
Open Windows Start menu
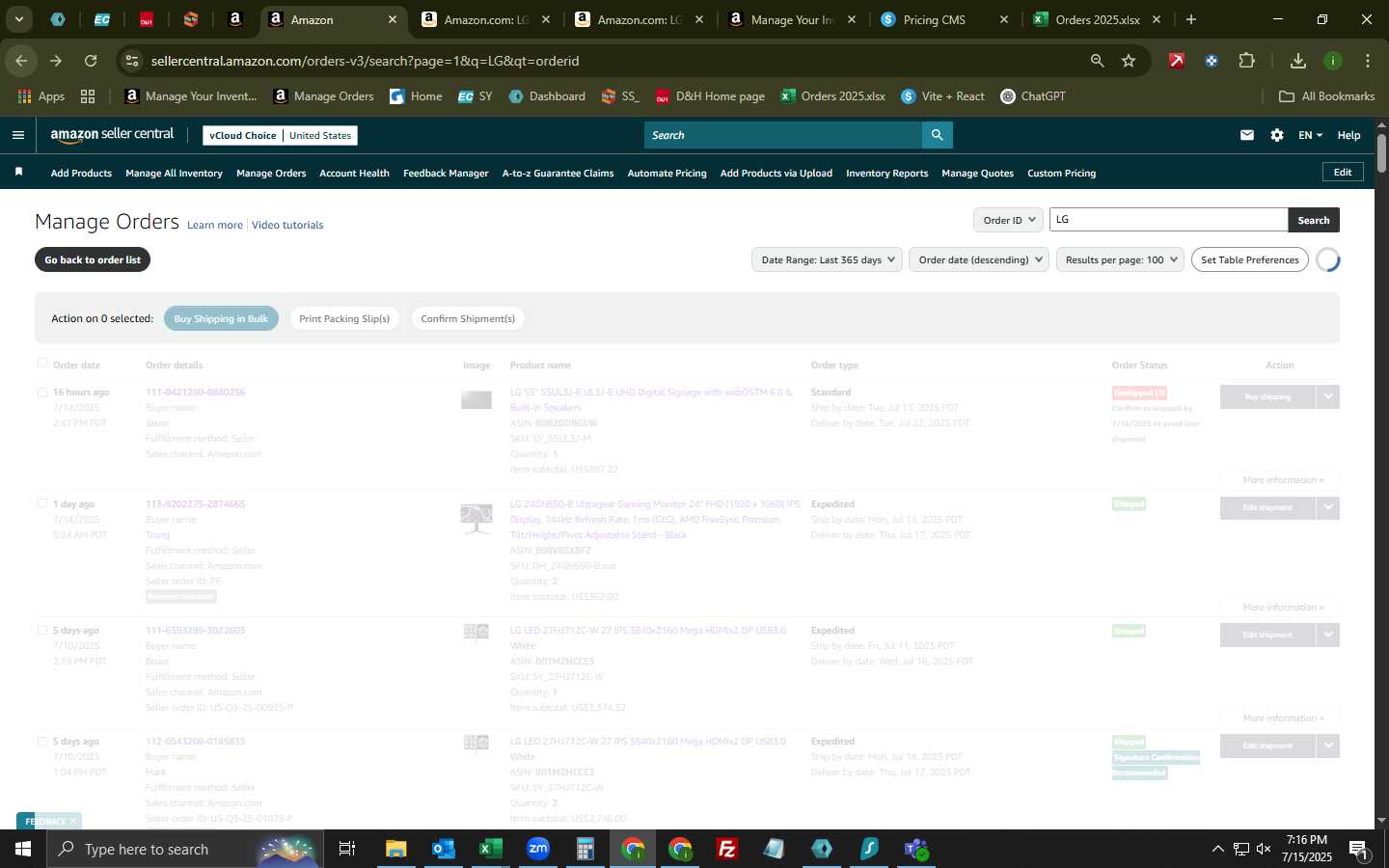point(22,849)
